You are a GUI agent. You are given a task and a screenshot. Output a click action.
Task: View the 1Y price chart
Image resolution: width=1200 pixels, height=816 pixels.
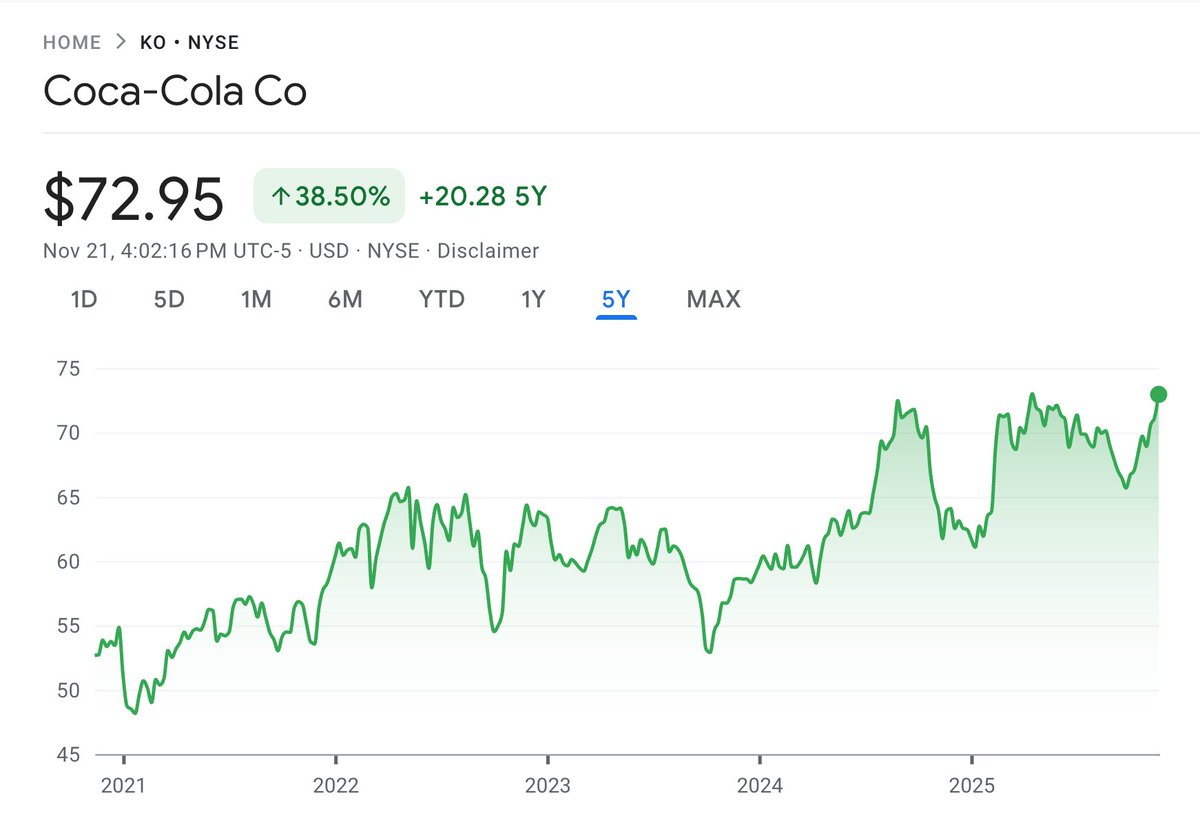533,299
